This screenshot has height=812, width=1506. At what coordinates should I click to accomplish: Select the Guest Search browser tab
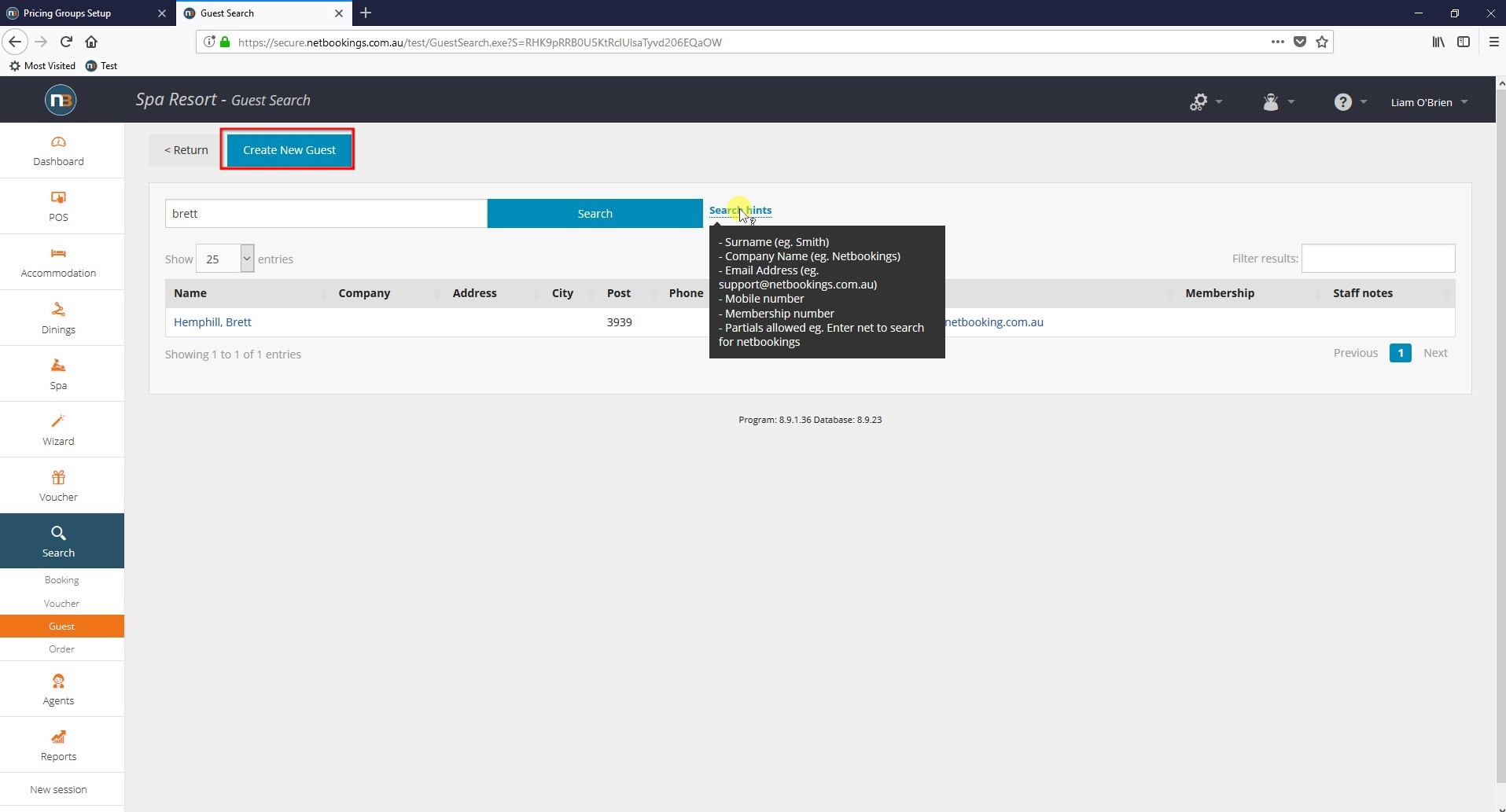(263, 13)
